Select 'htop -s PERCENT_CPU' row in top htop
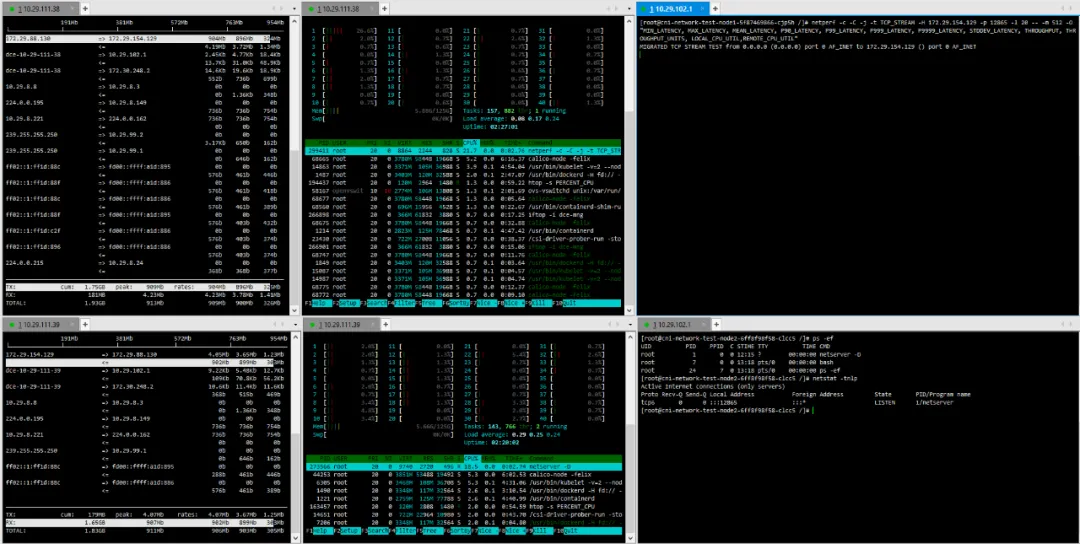 point(463,182)
